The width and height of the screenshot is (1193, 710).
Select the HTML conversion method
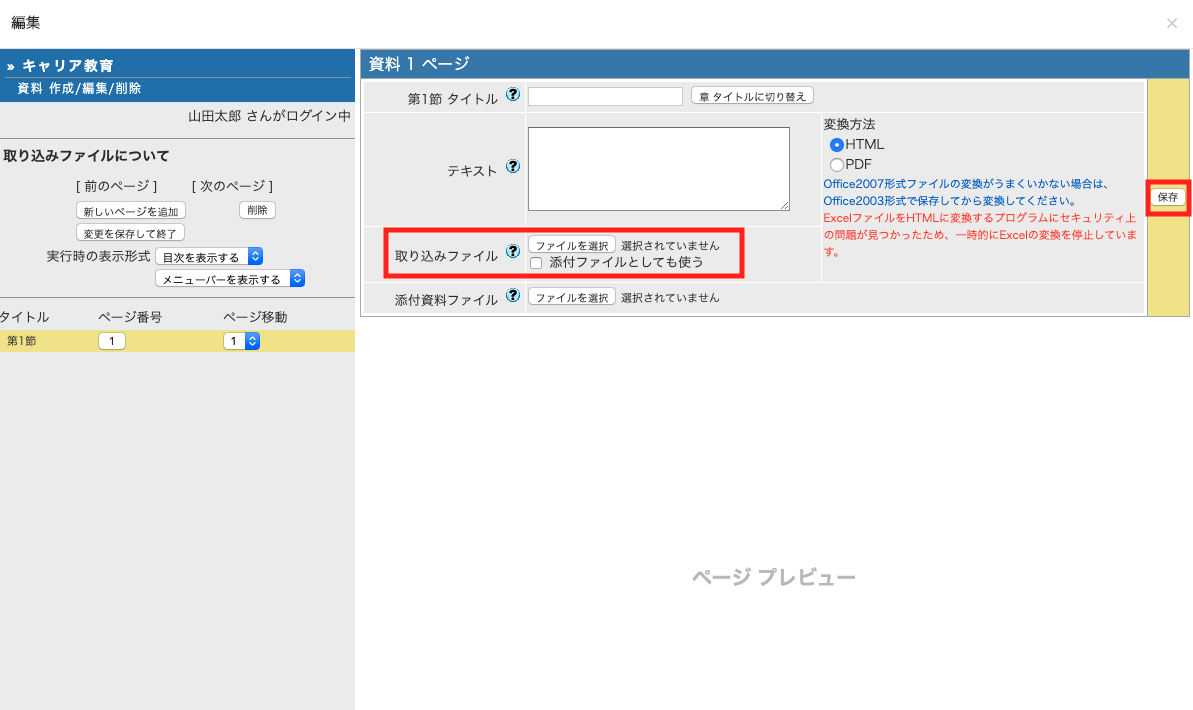tap(837, 145)
